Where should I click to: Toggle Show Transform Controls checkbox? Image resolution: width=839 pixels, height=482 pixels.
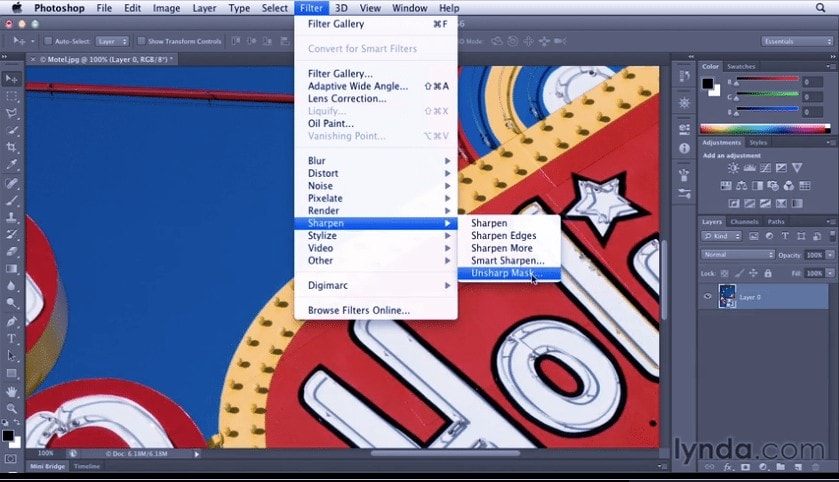coord(141,41)
